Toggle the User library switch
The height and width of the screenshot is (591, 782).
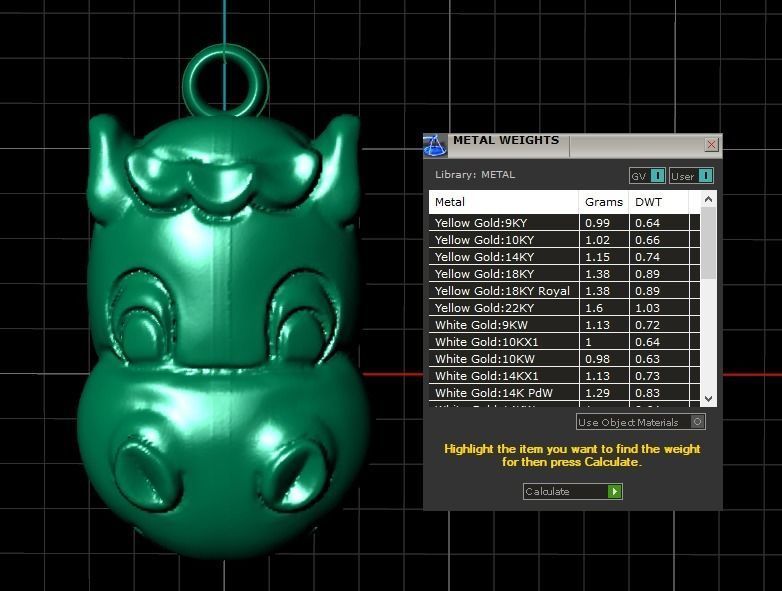705,176
